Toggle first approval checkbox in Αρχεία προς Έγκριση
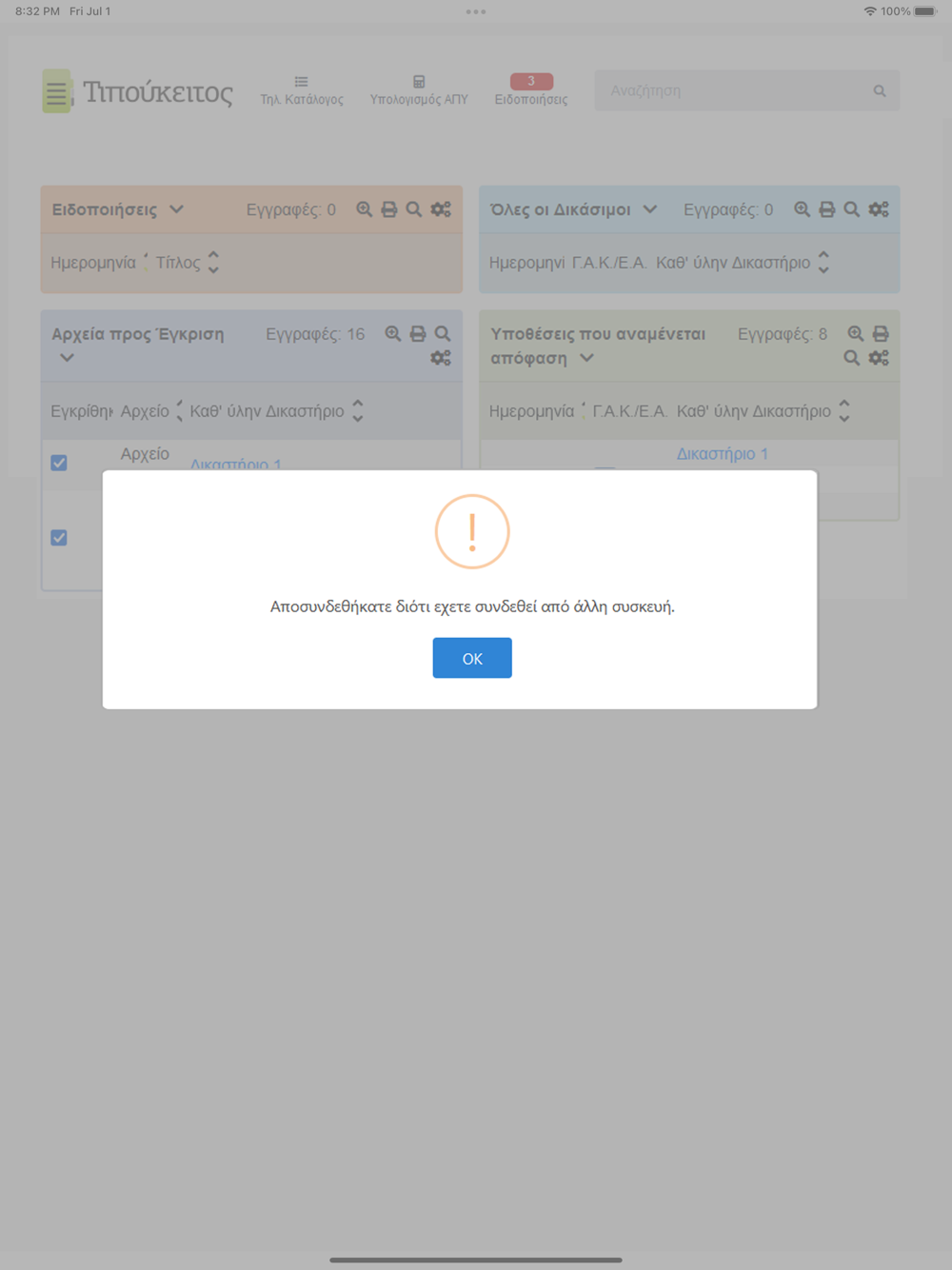Image resolution: width=952 pixels, height=1270 pixels. [x=59, y=463]
